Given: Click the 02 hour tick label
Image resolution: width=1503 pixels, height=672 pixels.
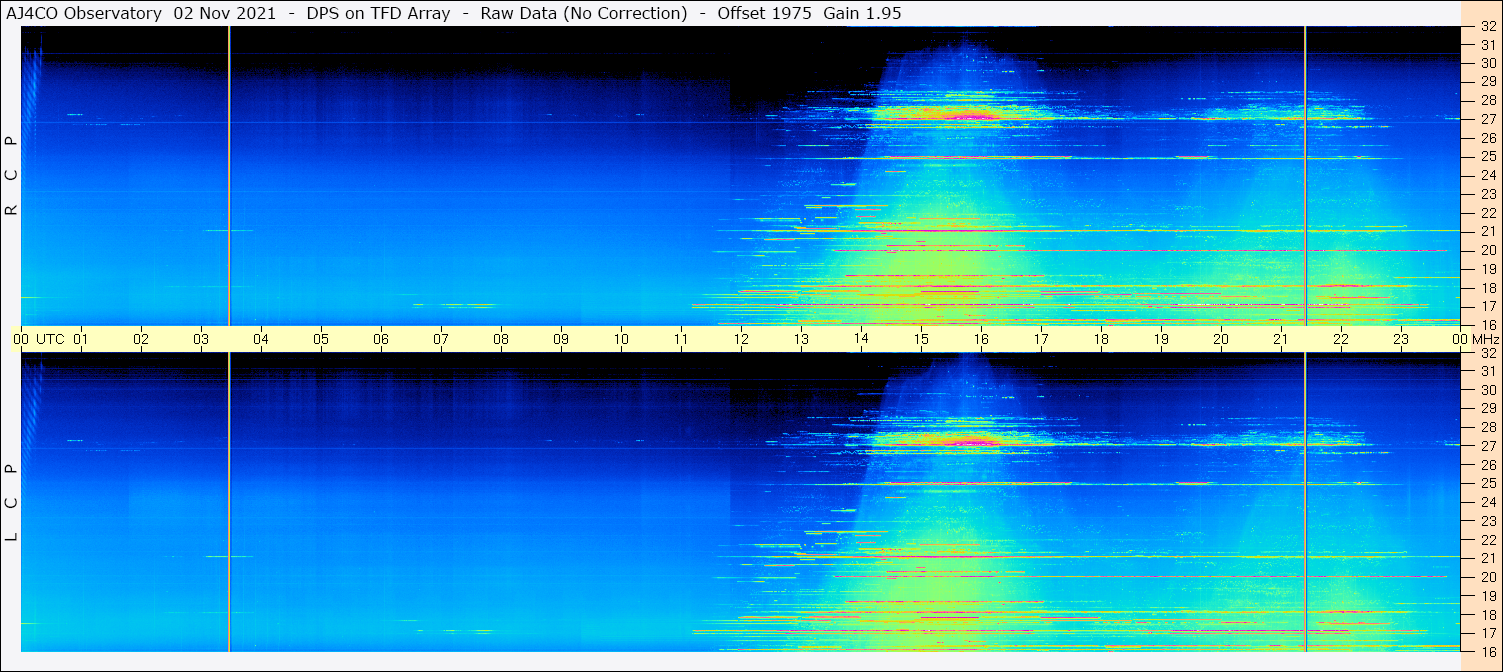Looking at the screenshot, I should coord(141,339).
